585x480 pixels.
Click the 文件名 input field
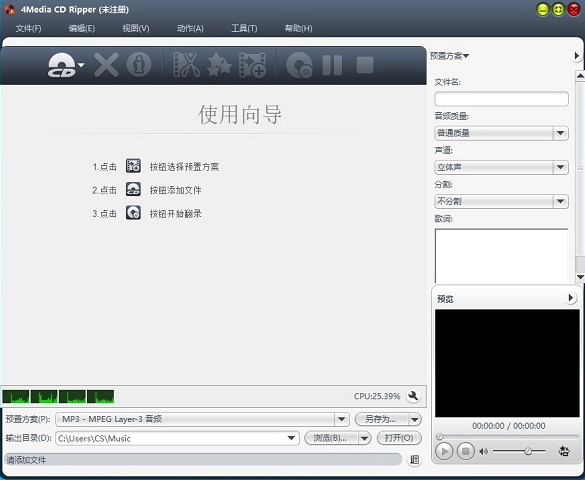pyautogui.click(x=501, y=99)
